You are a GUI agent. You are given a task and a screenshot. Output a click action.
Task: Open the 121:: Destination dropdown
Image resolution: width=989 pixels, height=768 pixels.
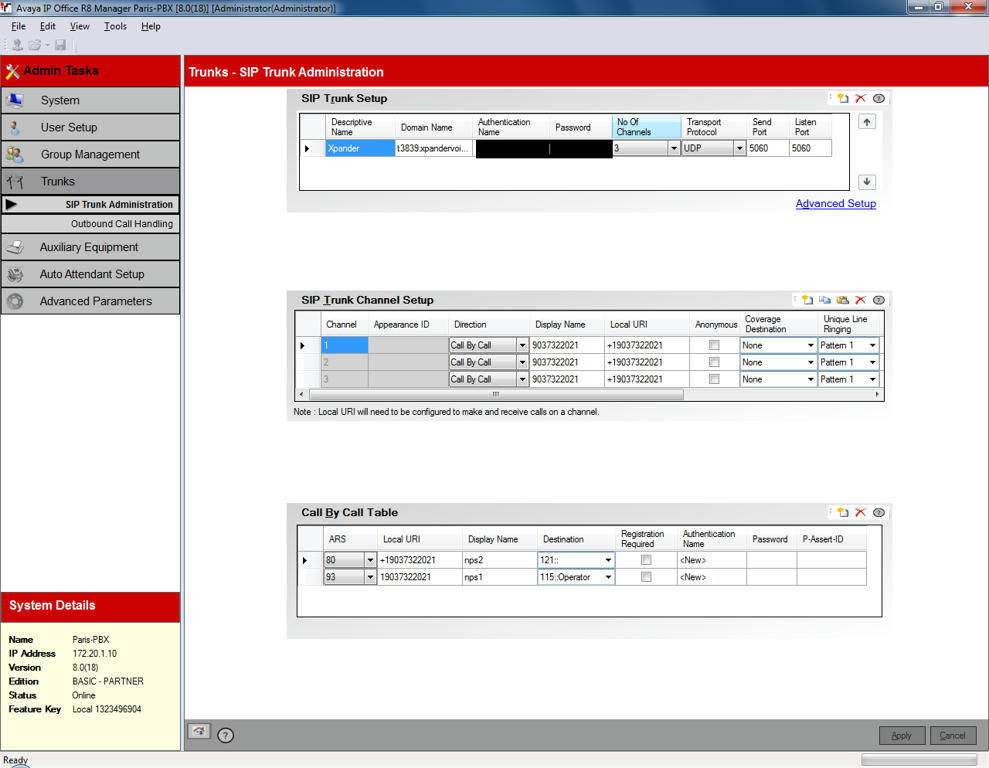pos(608,560)
